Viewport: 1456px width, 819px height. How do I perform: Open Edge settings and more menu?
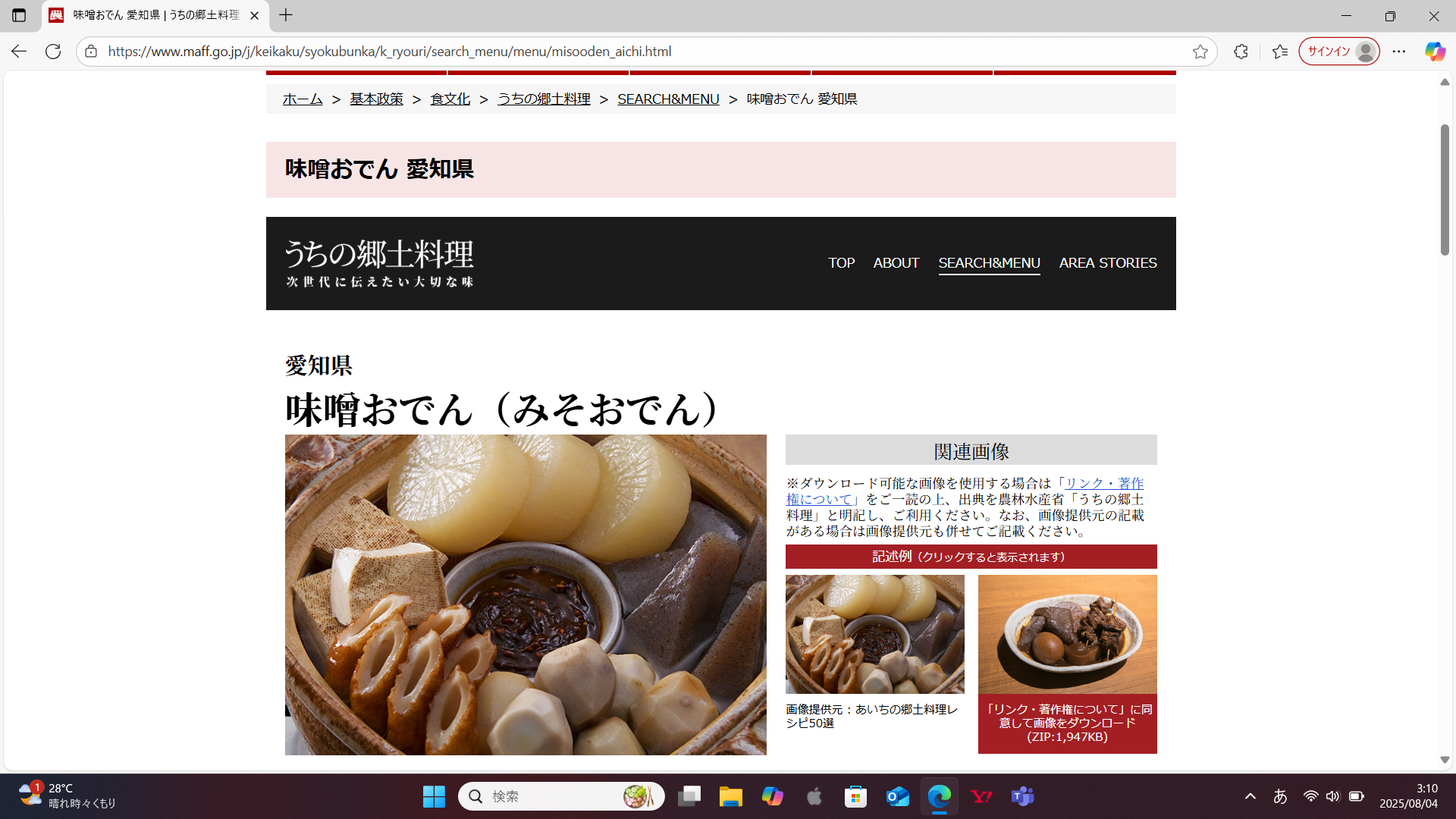point(1399,52)
